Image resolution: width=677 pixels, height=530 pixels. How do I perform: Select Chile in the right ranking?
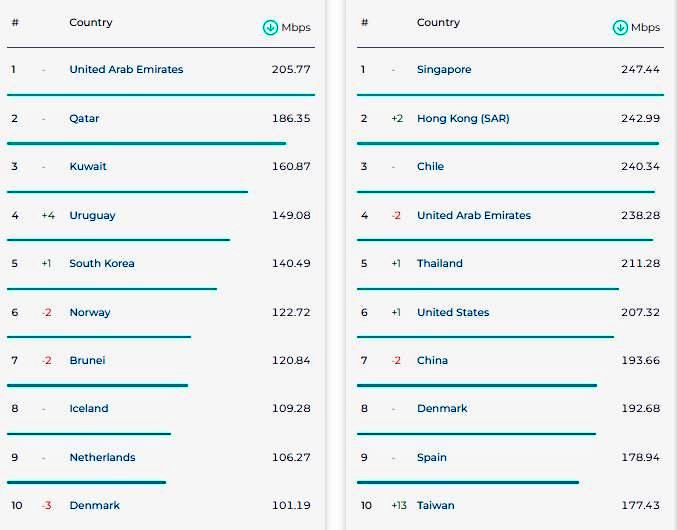[x=430, y=166]
